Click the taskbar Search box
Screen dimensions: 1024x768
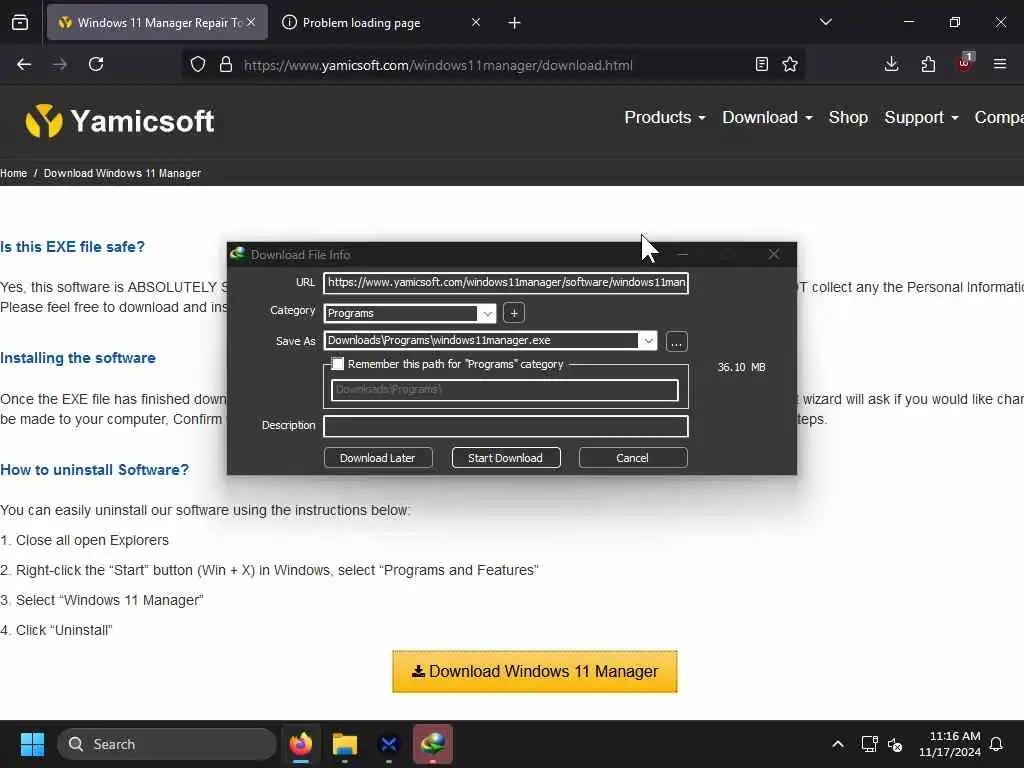167,744
